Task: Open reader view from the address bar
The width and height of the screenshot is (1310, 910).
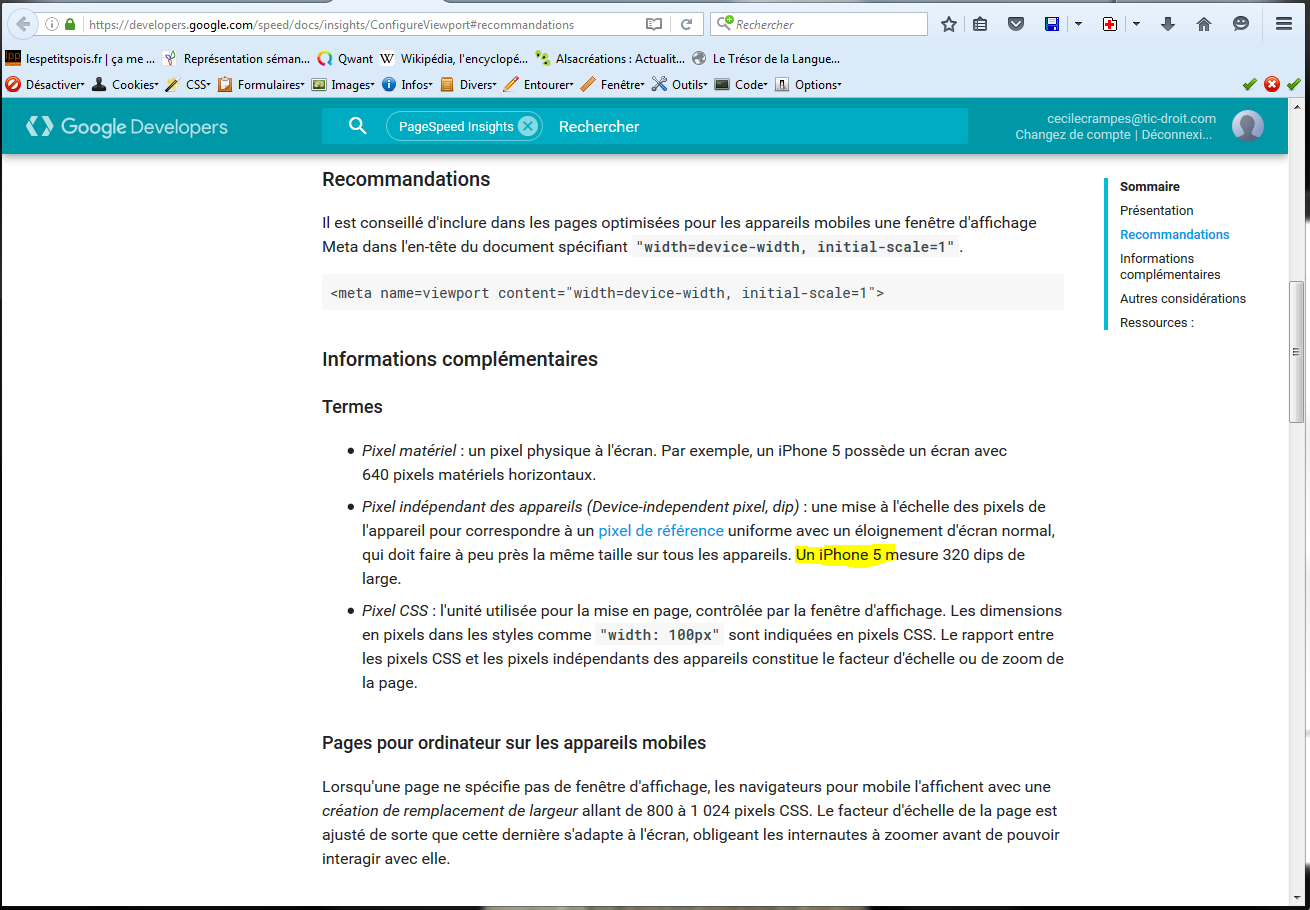Action: [x=654, y=24]
